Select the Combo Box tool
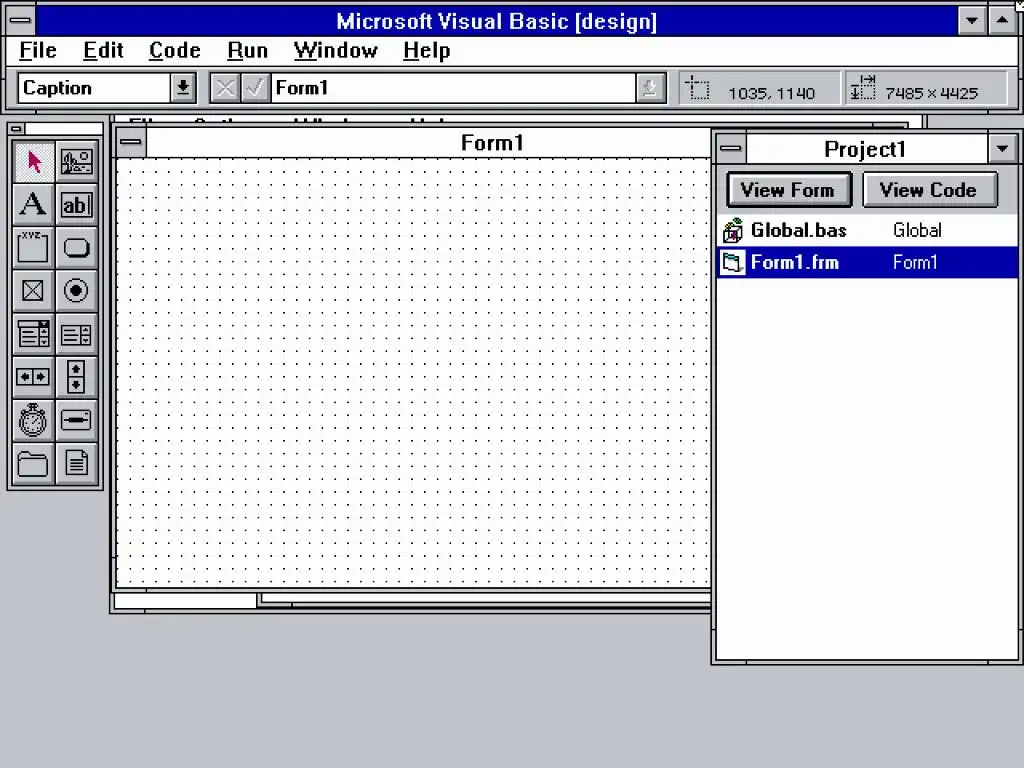 point(33,334)
